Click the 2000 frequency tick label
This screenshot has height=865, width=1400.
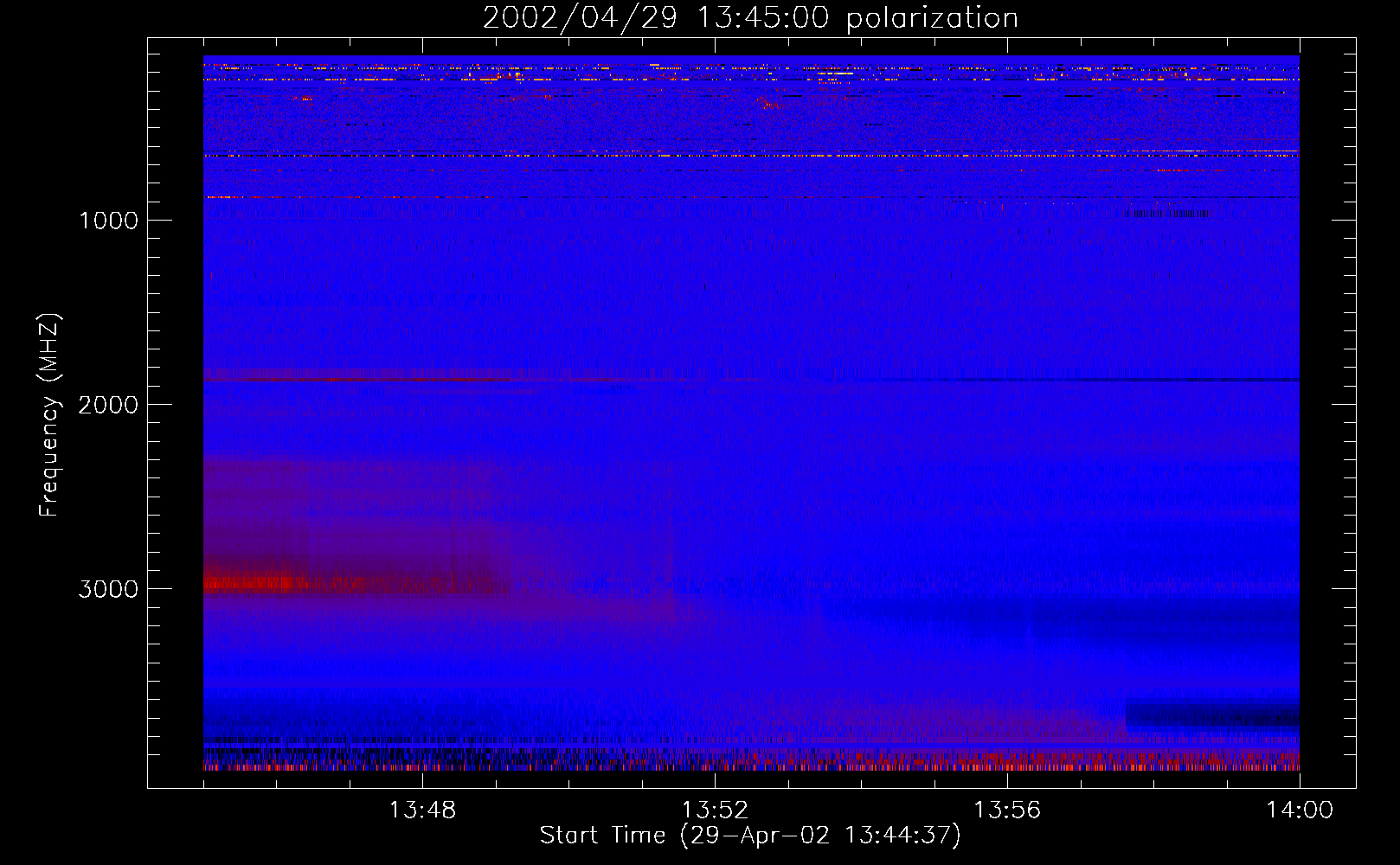108,405
